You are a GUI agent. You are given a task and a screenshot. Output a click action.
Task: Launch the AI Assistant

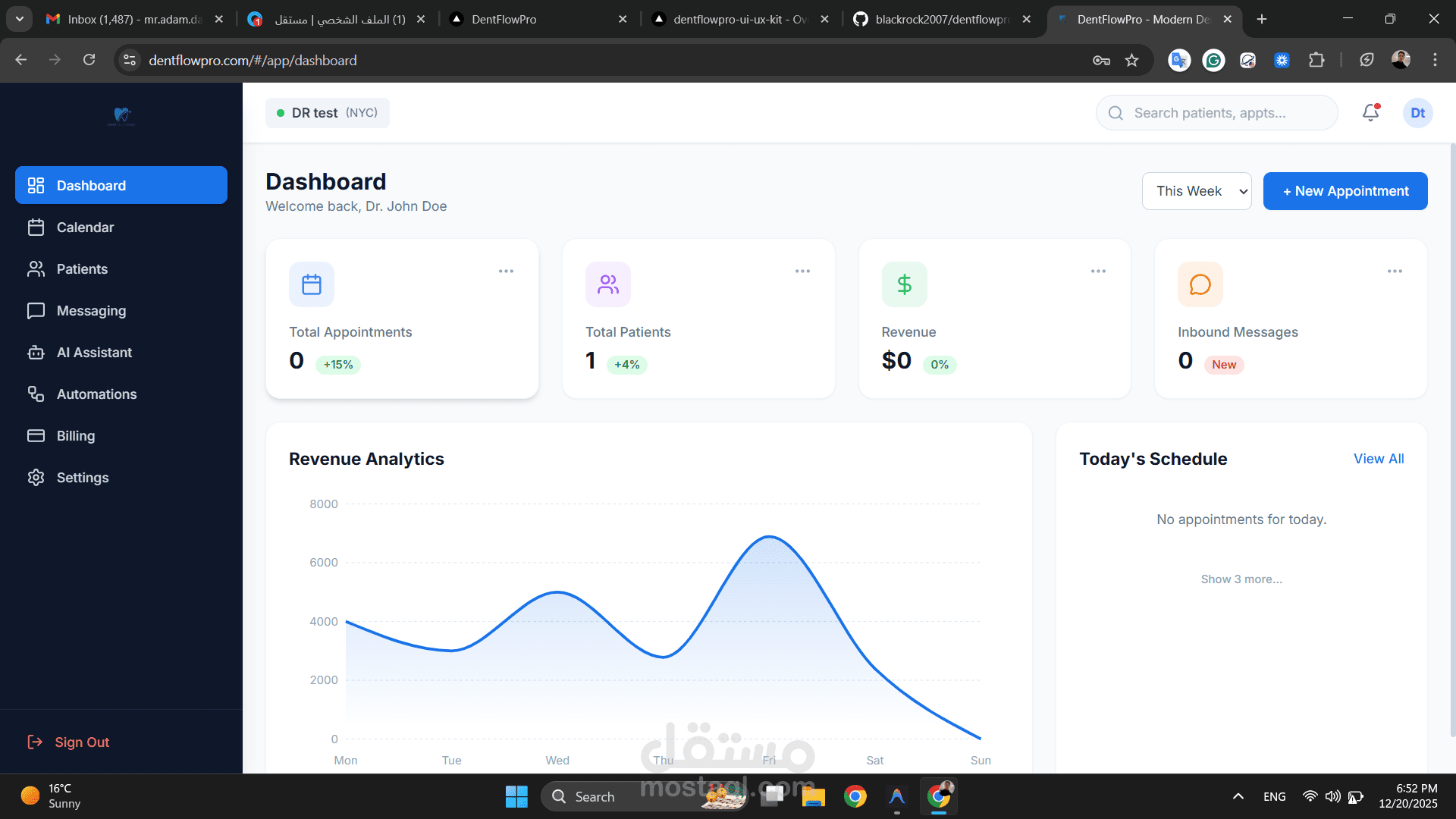pyautogui.click(x=95, y=352)
